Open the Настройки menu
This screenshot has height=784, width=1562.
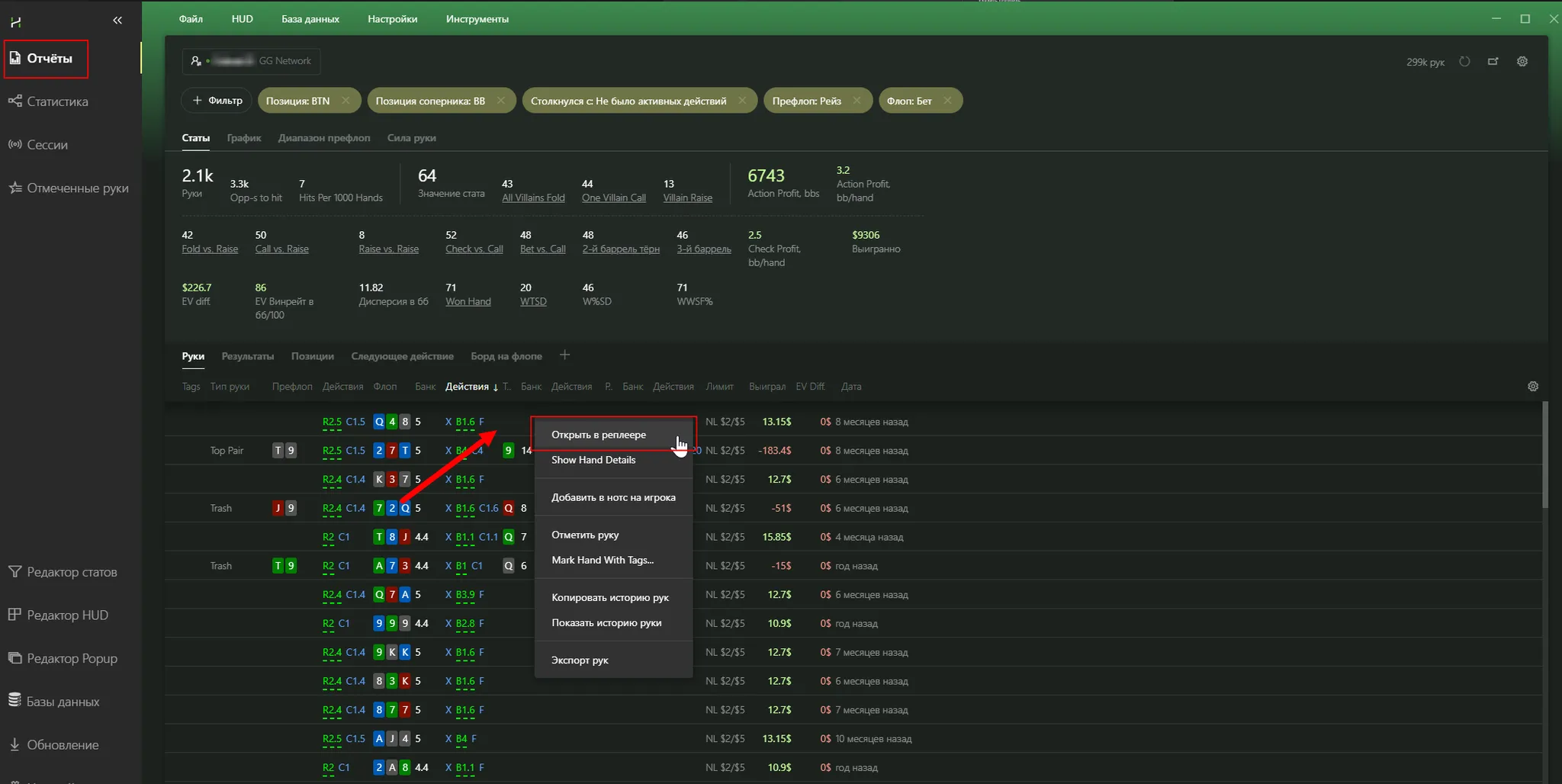[x=392, y=19]
